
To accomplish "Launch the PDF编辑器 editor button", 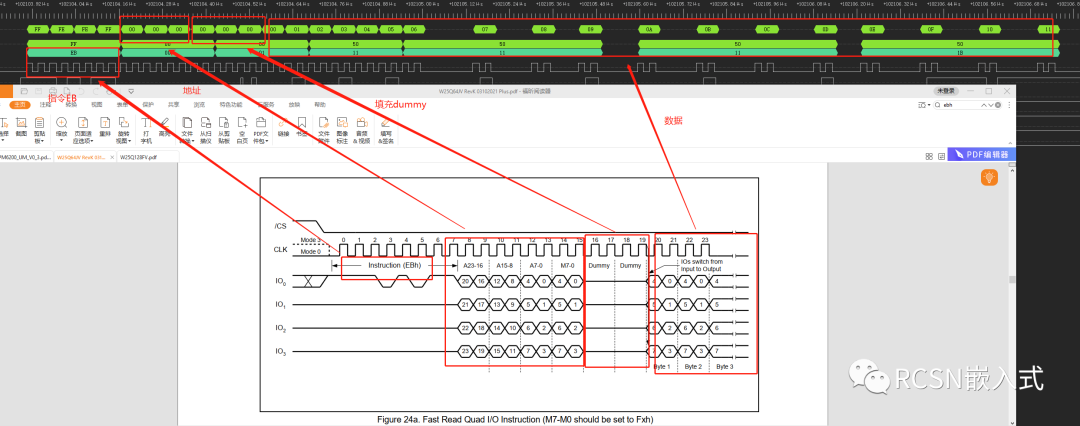I will pyautogui.click(x=979, y=154).
